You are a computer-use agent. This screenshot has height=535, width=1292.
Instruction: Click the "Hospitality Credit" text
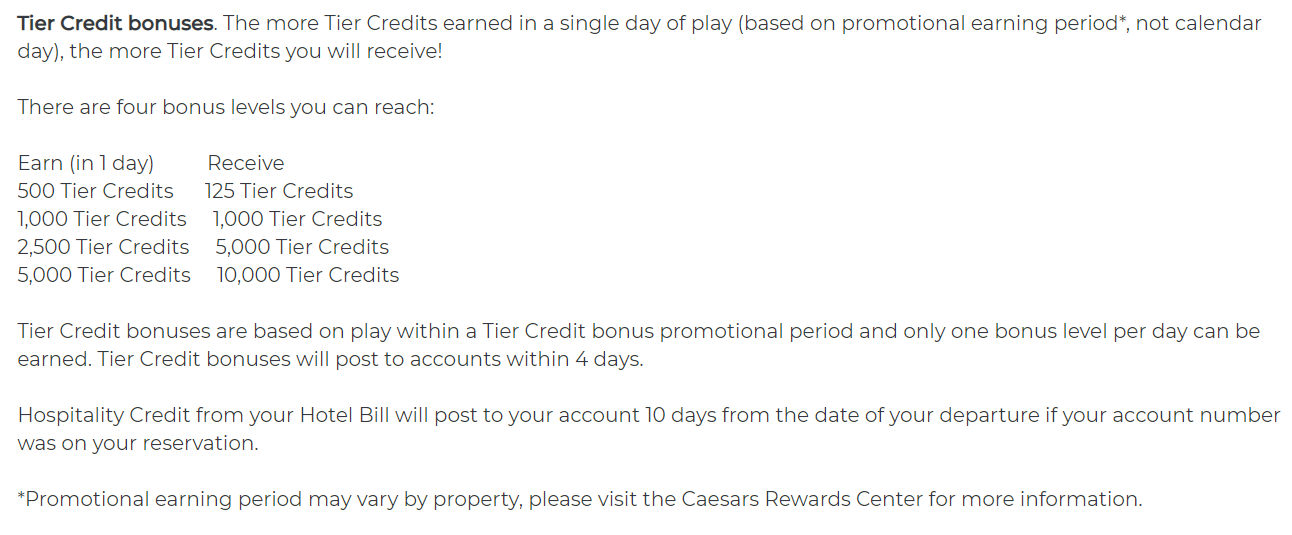coord(103,415)
